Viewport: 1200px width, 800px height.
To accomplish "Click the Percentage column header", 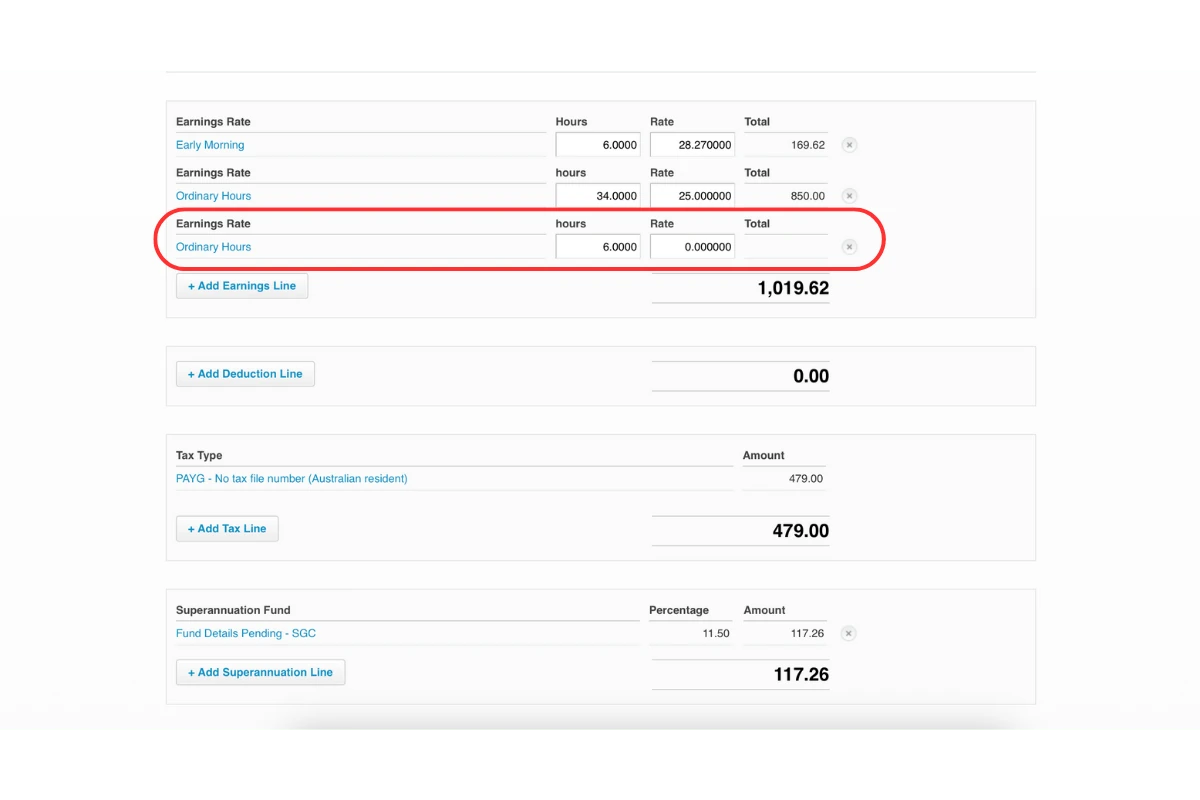I will click(x=679, y=610).
